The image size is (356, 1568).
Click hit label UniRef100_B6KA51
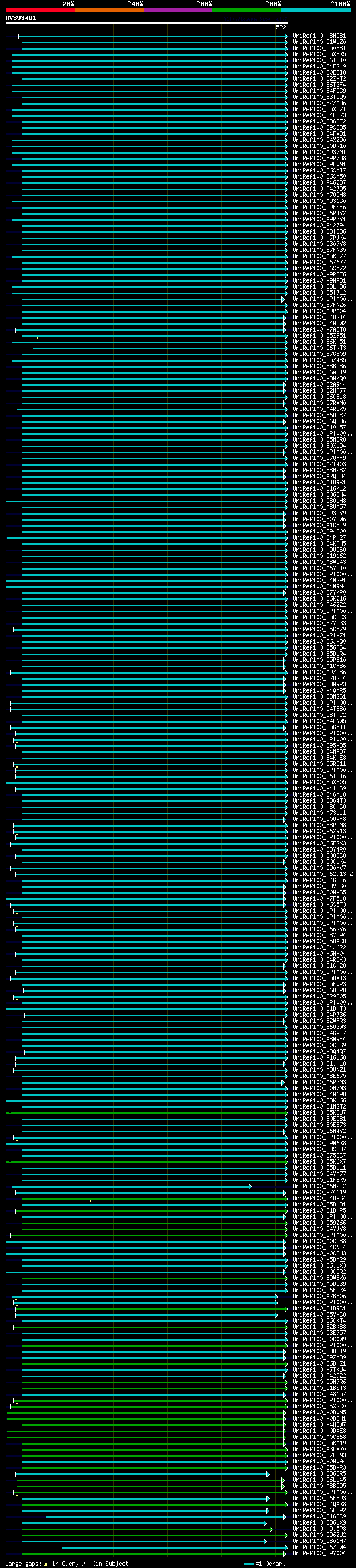click(319, 342)
